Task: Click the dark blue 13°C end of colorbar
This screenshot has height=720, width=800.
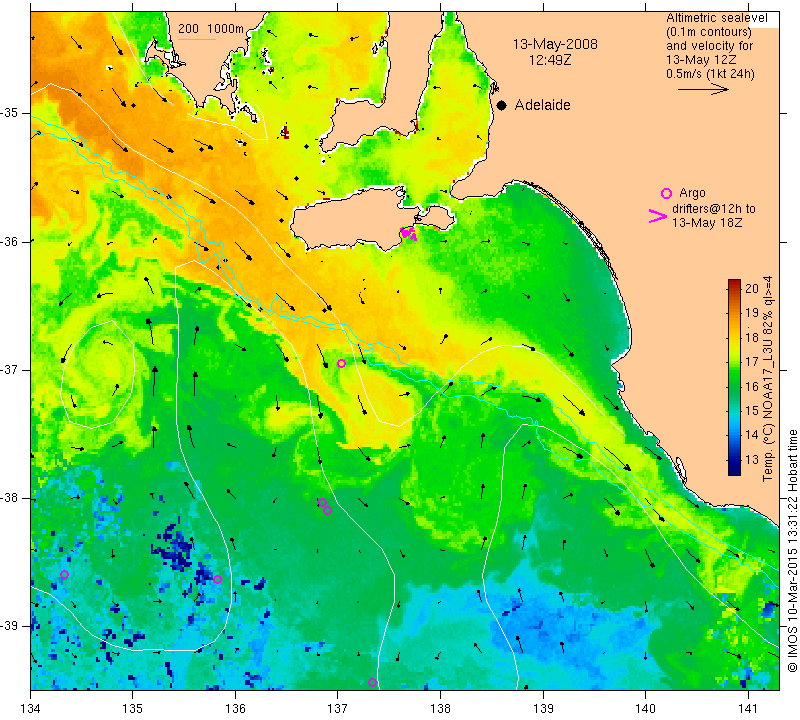Action: point(734,467)
